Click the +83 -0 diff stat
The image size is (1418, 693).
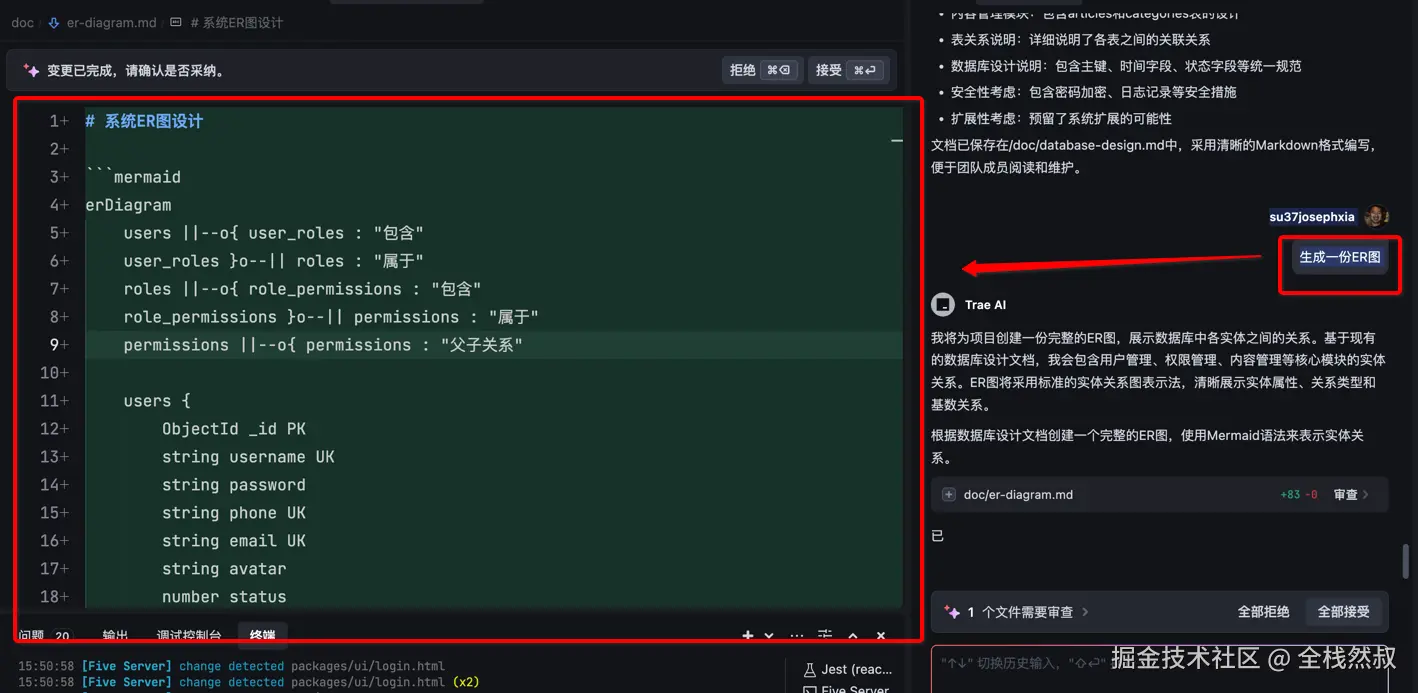[x=1299, y=495]
